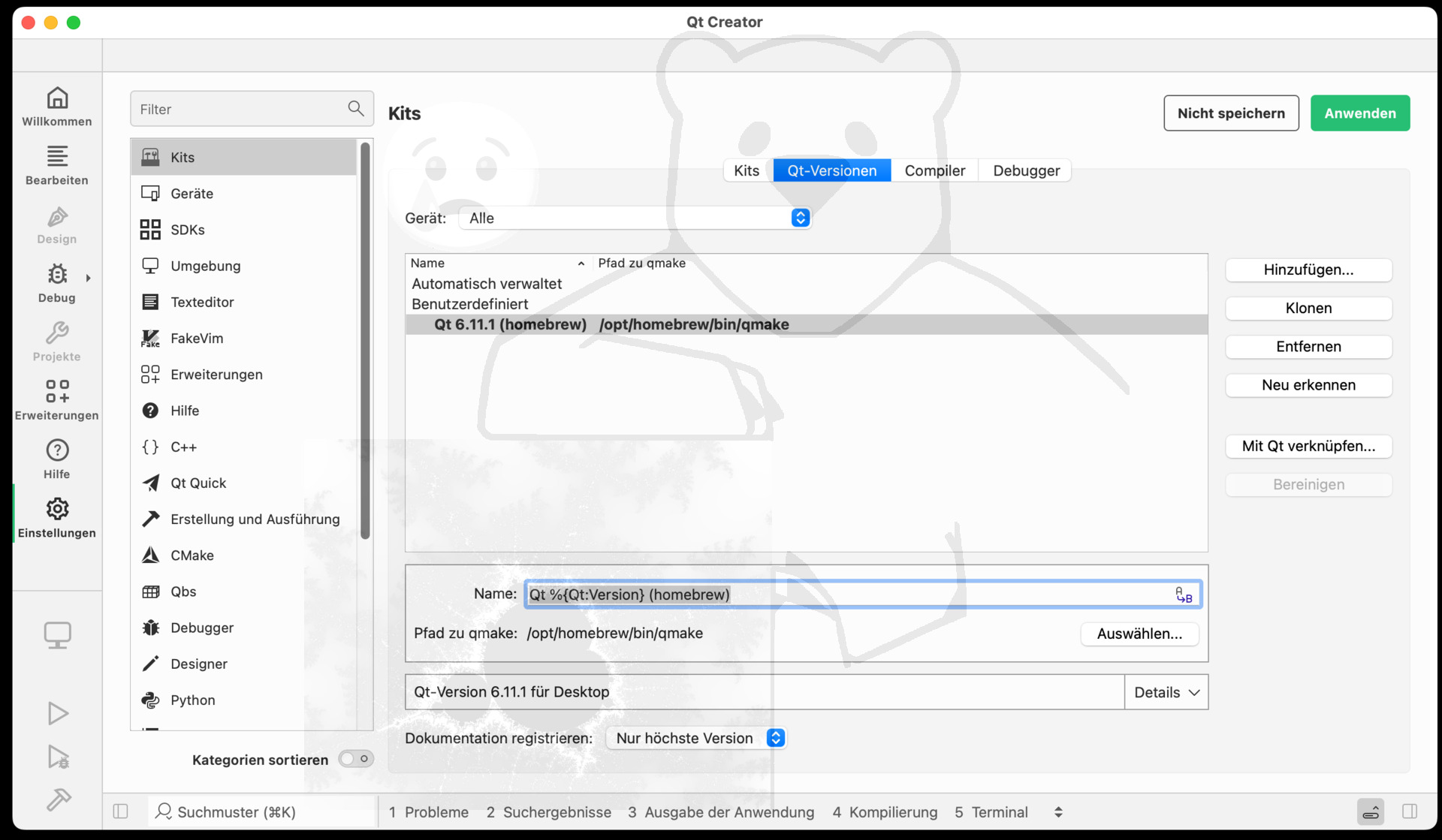Click the kit selector monitor icon

[x=57, y=636]
